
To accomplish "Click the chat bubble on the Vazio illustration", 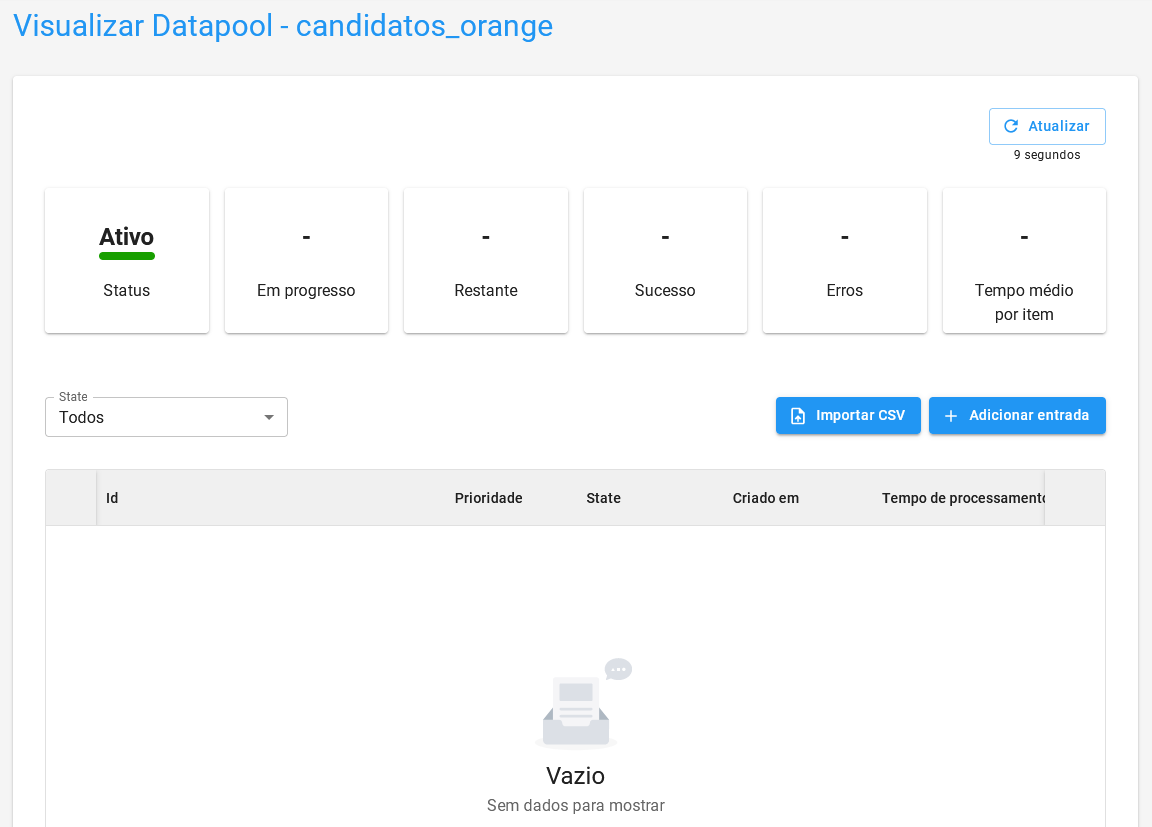I will coord(618,668).
